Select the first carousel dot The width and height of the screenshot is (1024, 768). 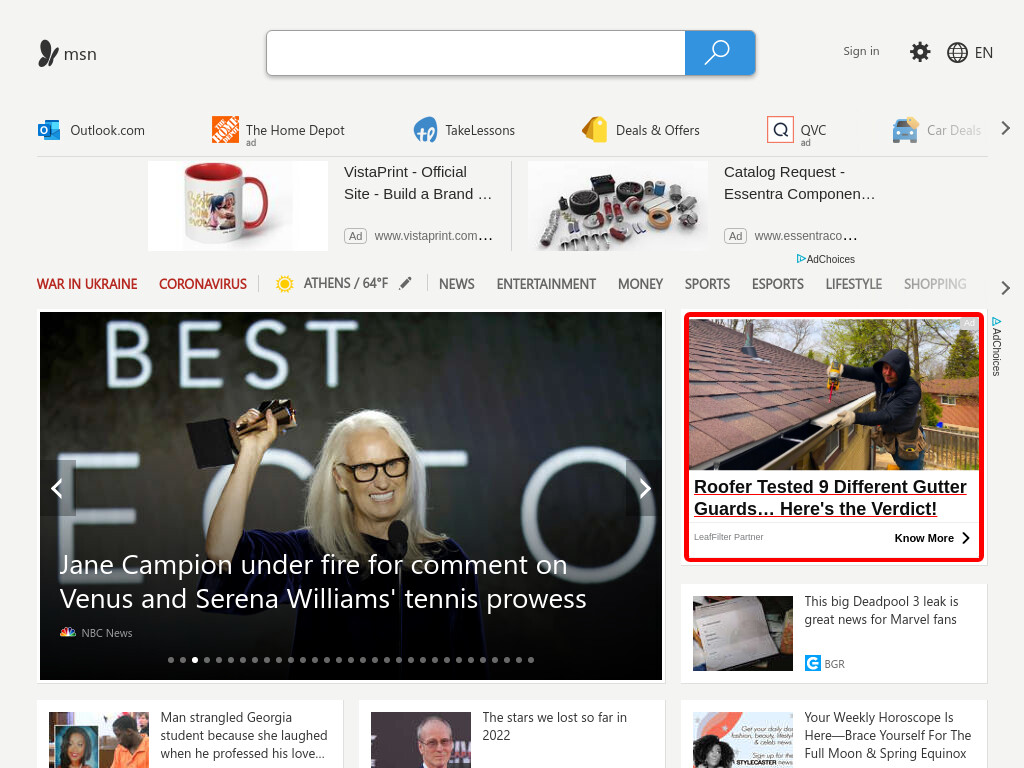click(171, 660)
